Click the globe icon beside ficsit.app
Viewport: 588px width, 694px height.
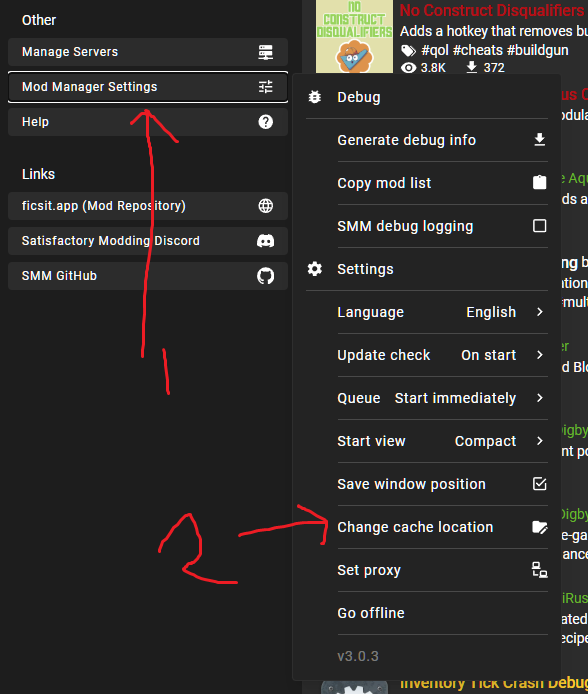[x=265, y=206]
